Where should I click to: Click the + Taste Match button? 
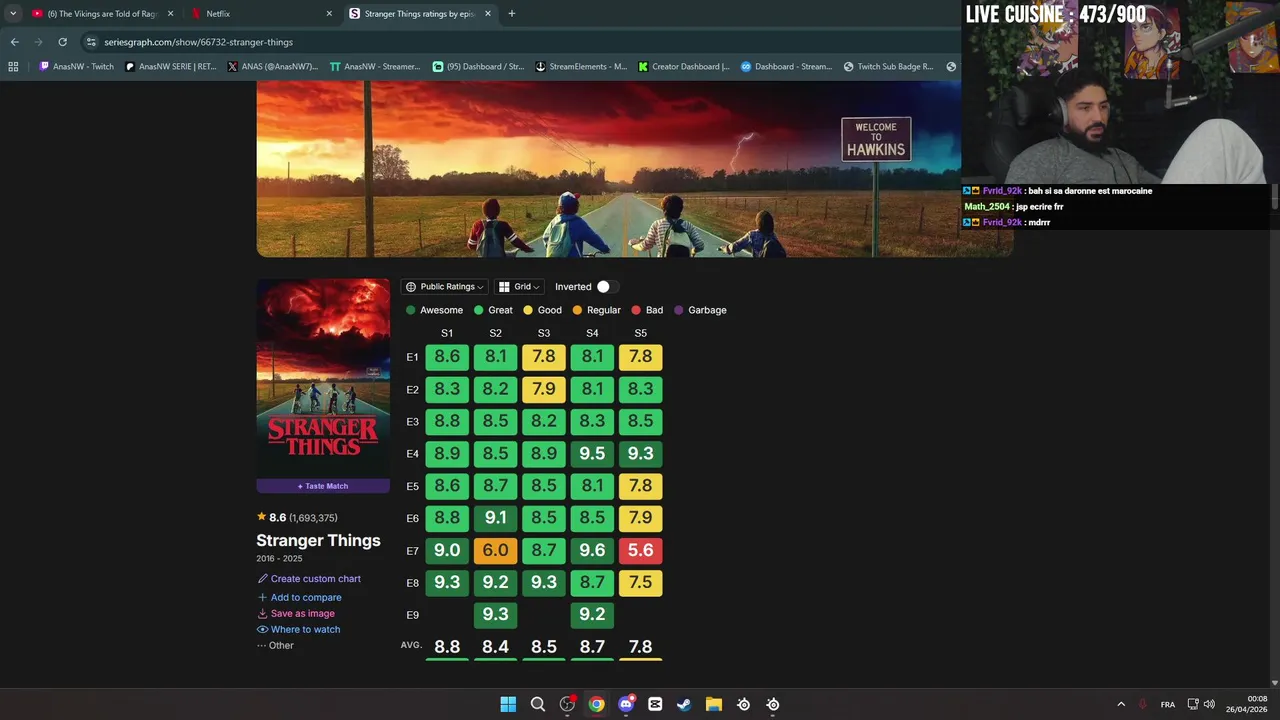coord(323,486)
